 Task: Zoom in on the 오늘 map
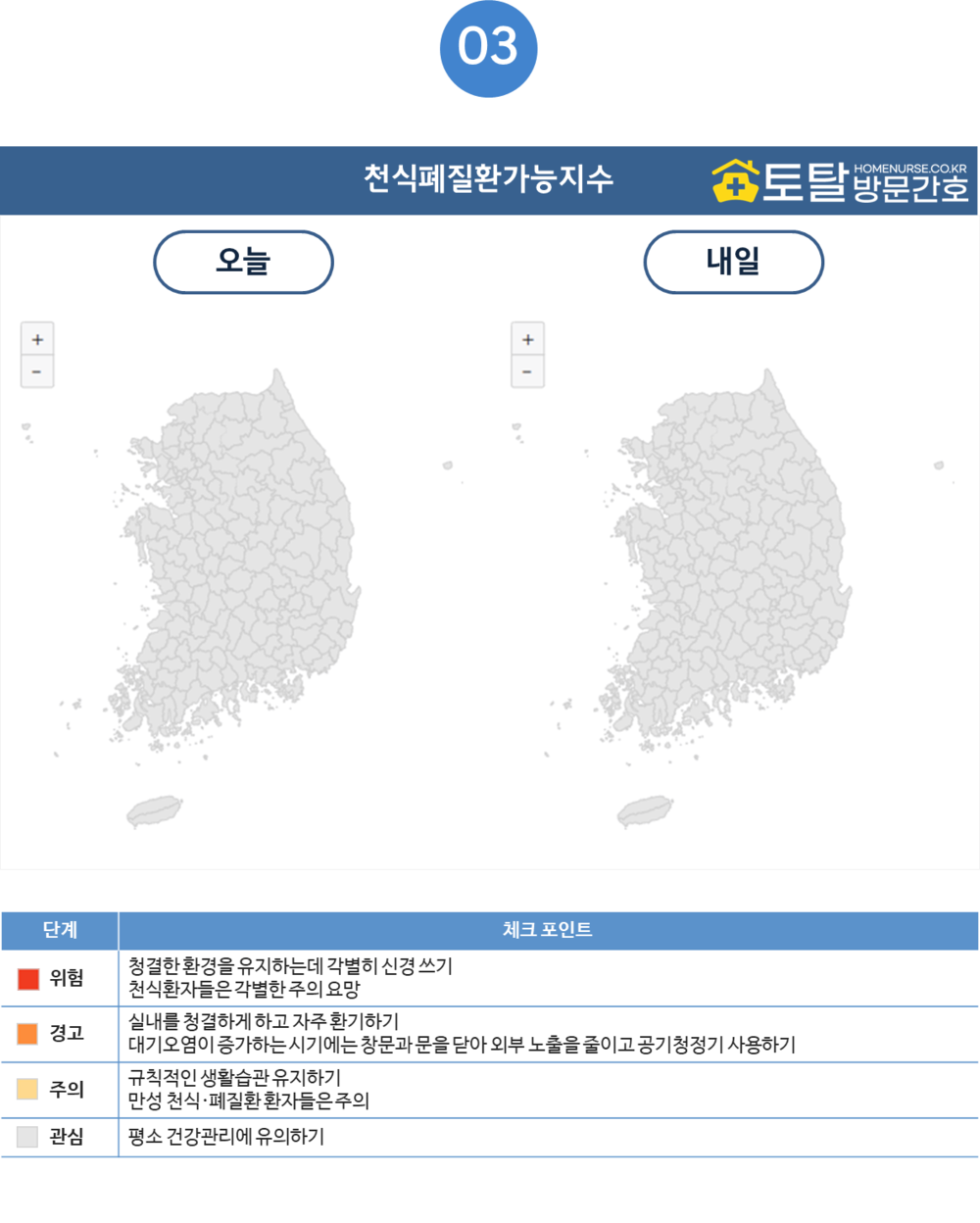[x=37, y=339]
